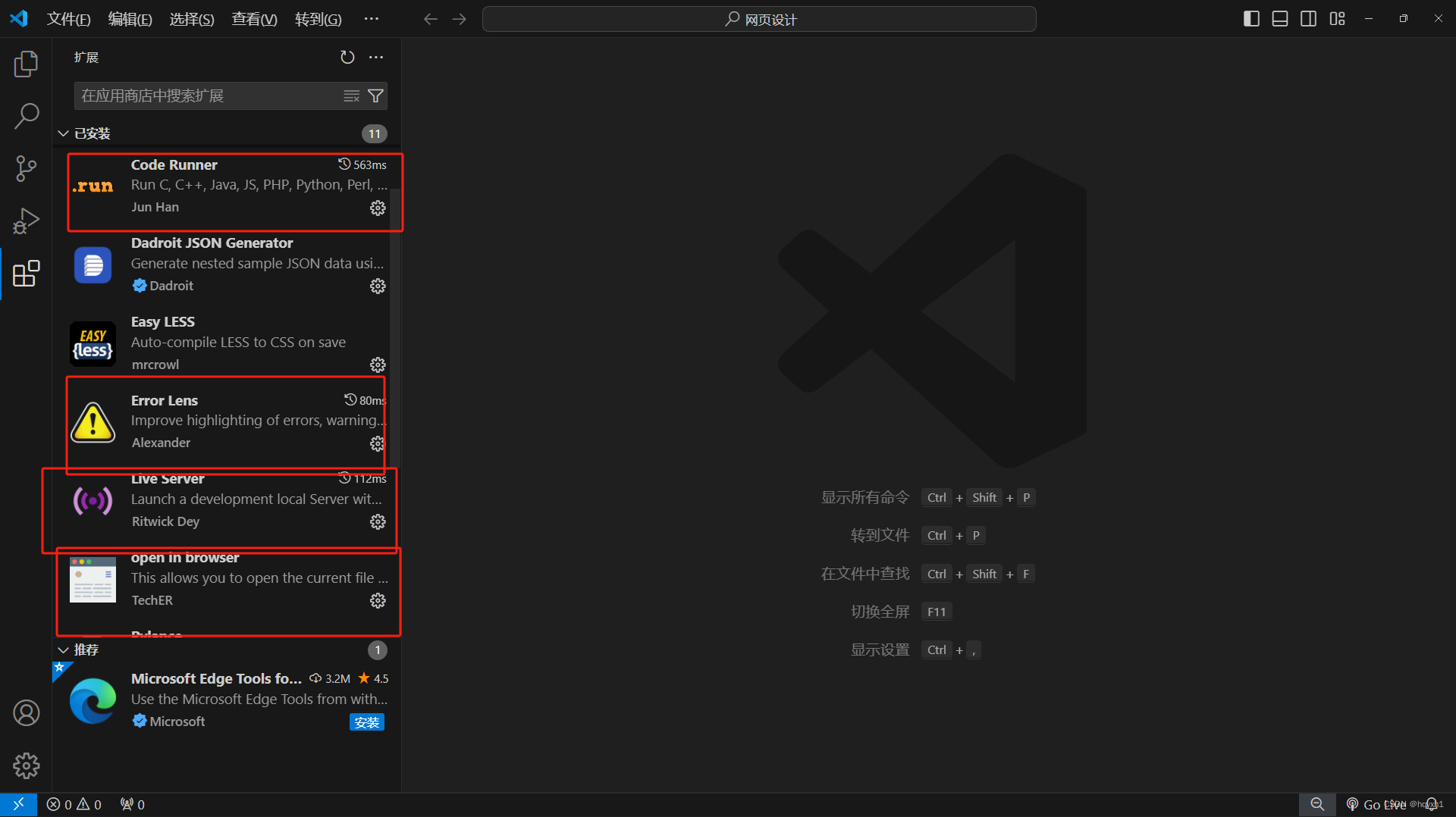Viewport: 1456px width, 817px height.
Task: Refresh the extensions list
Action: tap(347, 58)
